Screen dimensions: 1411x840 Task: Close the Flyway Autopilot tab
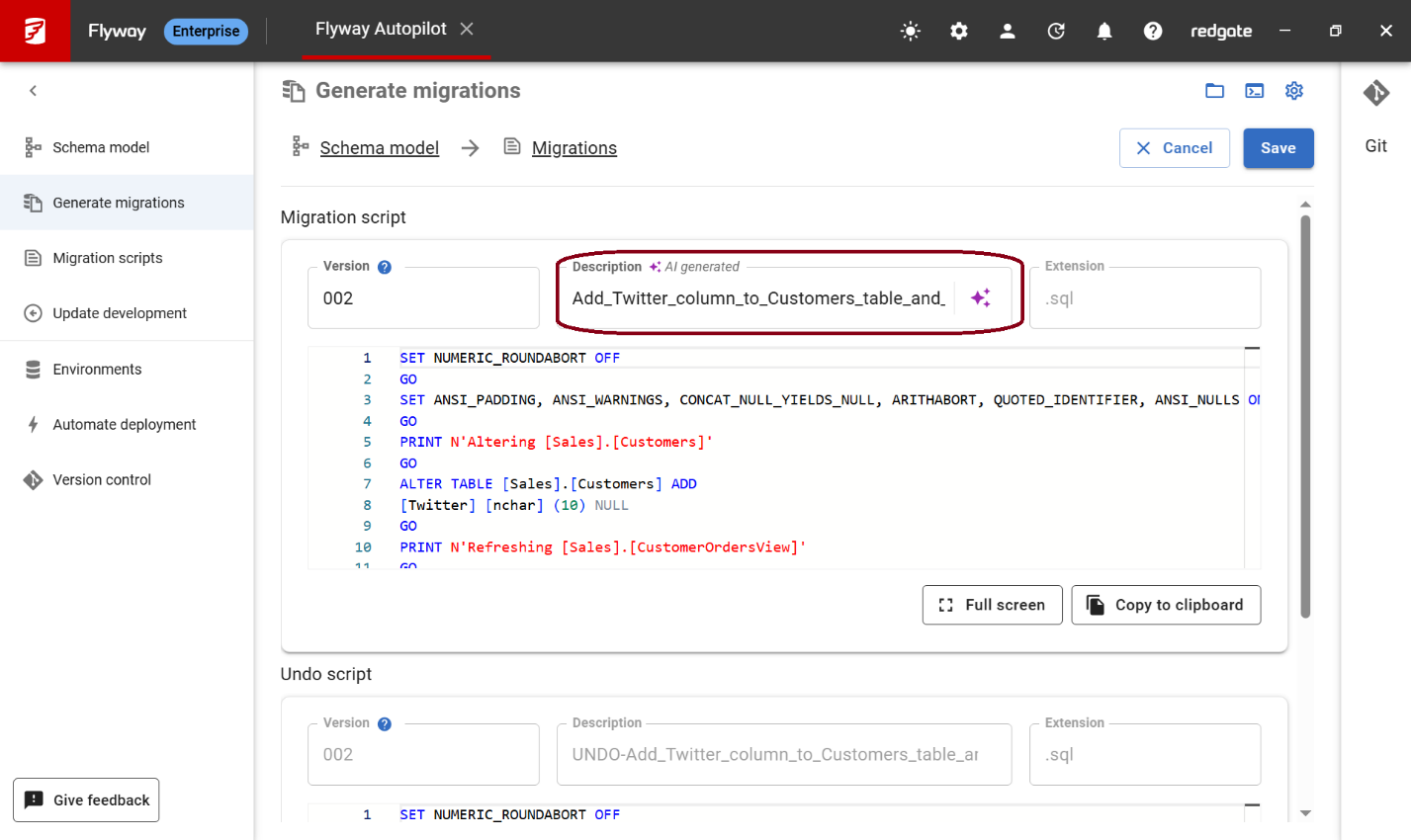pos(467,29)
